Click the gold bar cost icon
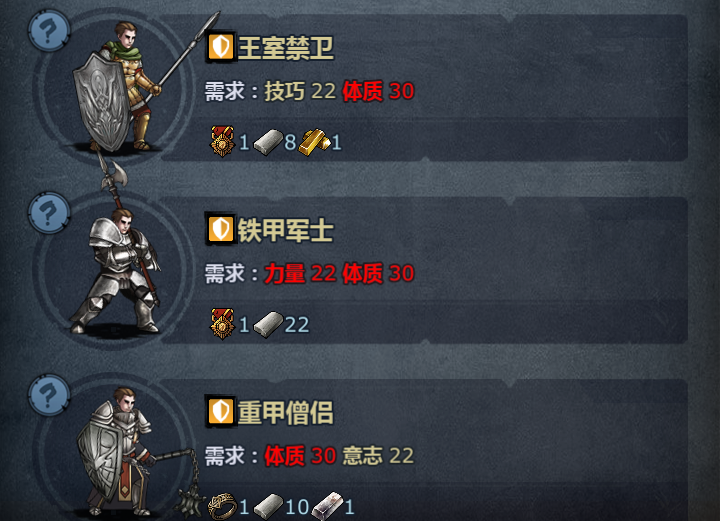 (315, 142)
